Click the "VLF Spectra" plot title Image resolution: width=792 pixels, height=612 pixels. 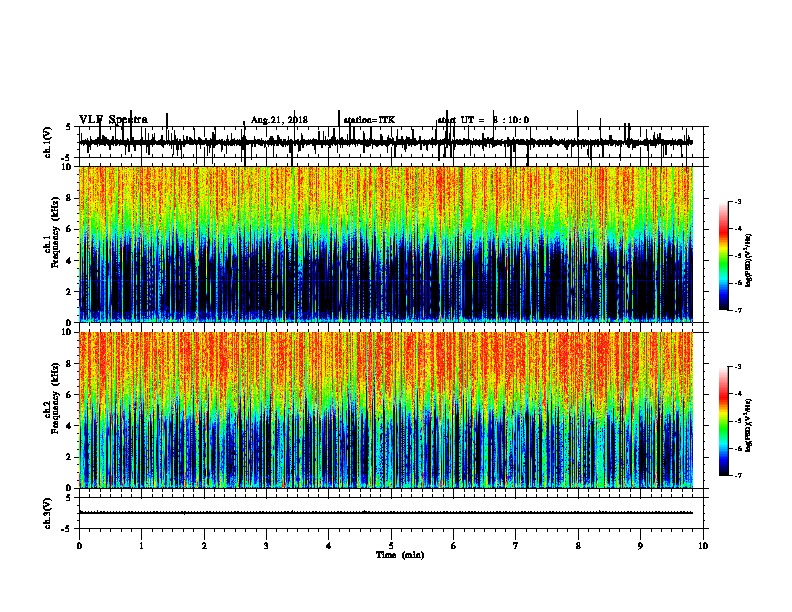[x=113, y=120]
